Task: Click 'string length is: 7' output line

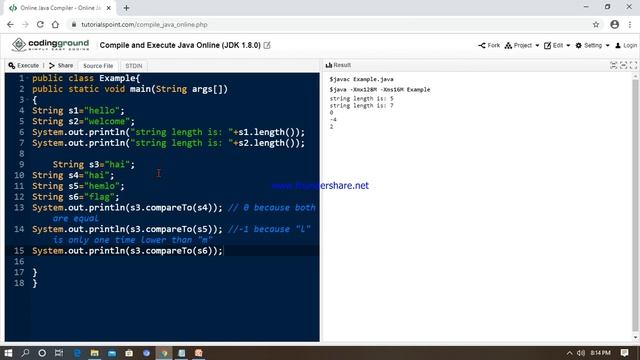Action: [x=362, y=106]
